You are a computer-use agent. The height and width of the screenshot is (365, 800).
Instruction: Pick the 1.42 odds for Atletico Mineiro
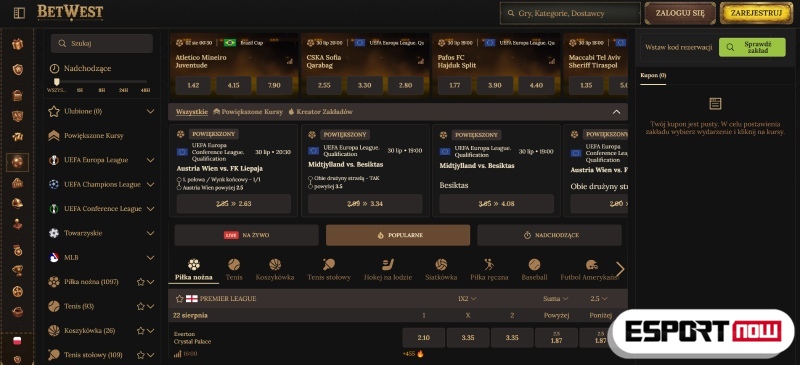193,85
